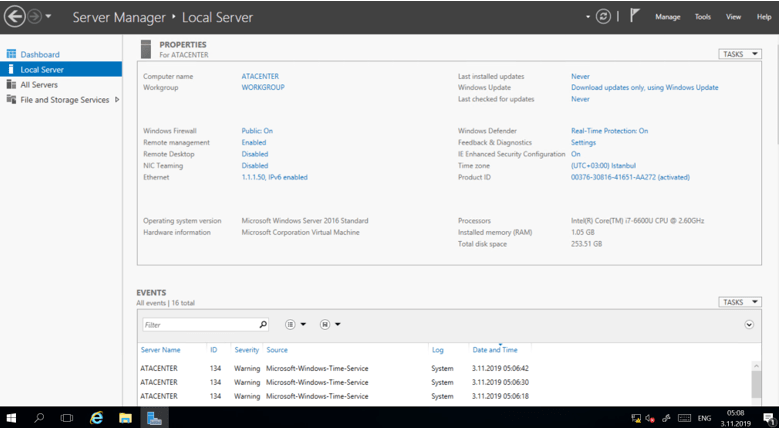Screen dimensions: 782x430
Task: Click the back navigation arrow
Action: pyautogui.click(x=14, y=17)
